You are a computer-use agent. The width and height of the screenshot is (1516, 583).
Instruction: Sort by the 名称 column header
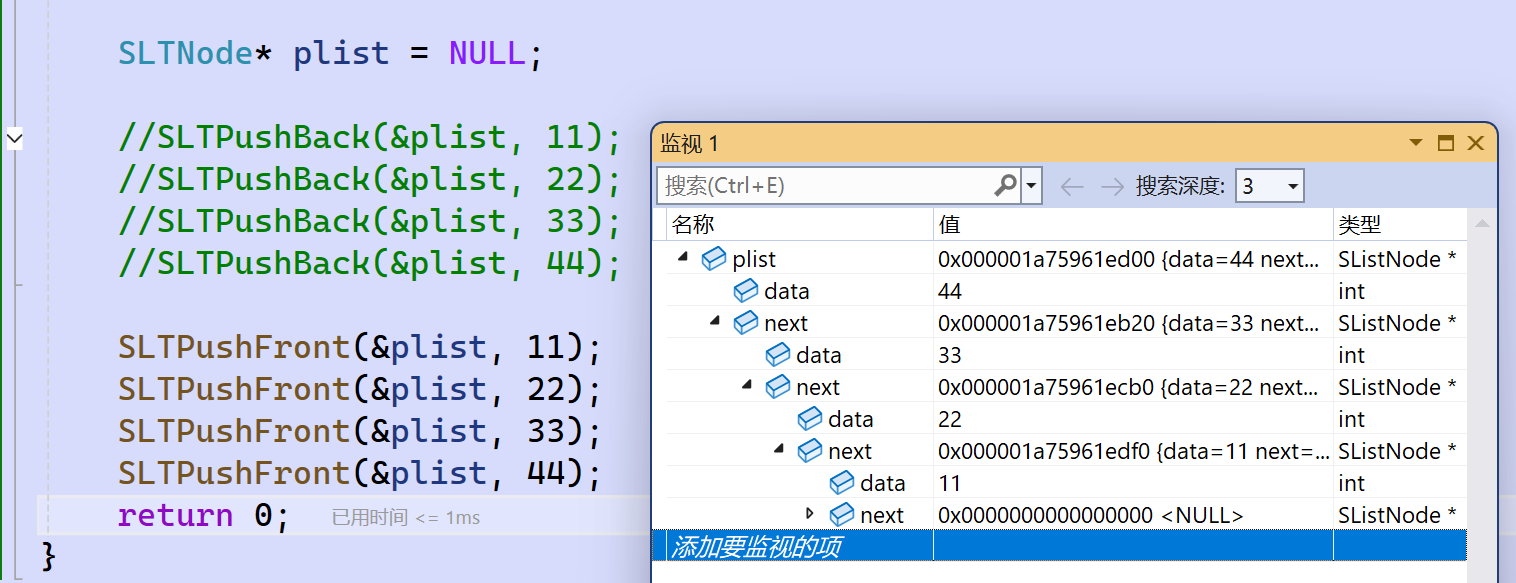point(799,225)
